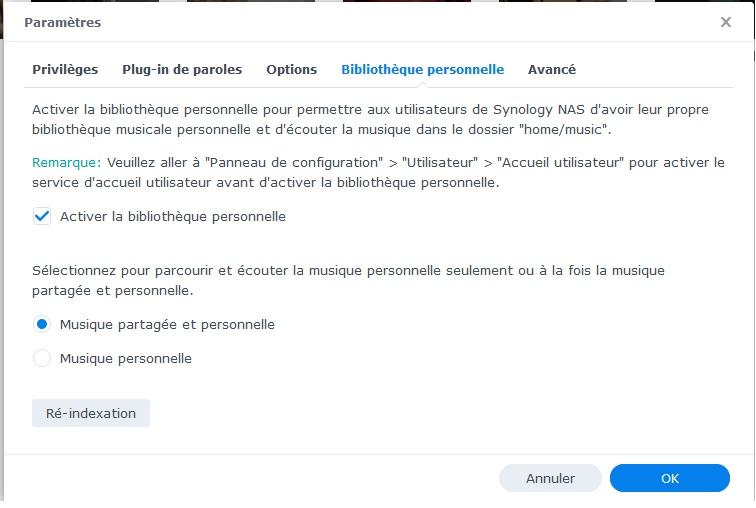Select the Musique partagée et personnelle radio button
Viewport: 756px width, 508px height.
click(42, 324)
